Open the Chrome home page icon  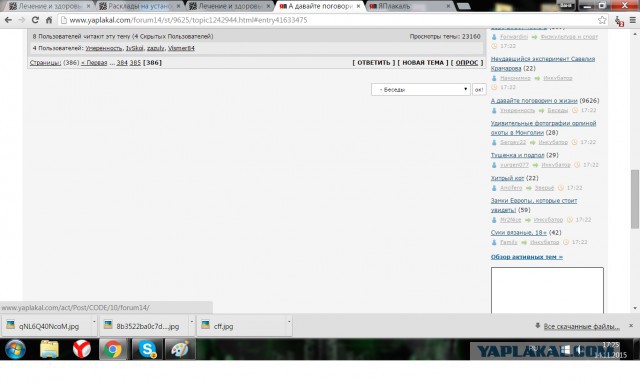coord(49,20)
